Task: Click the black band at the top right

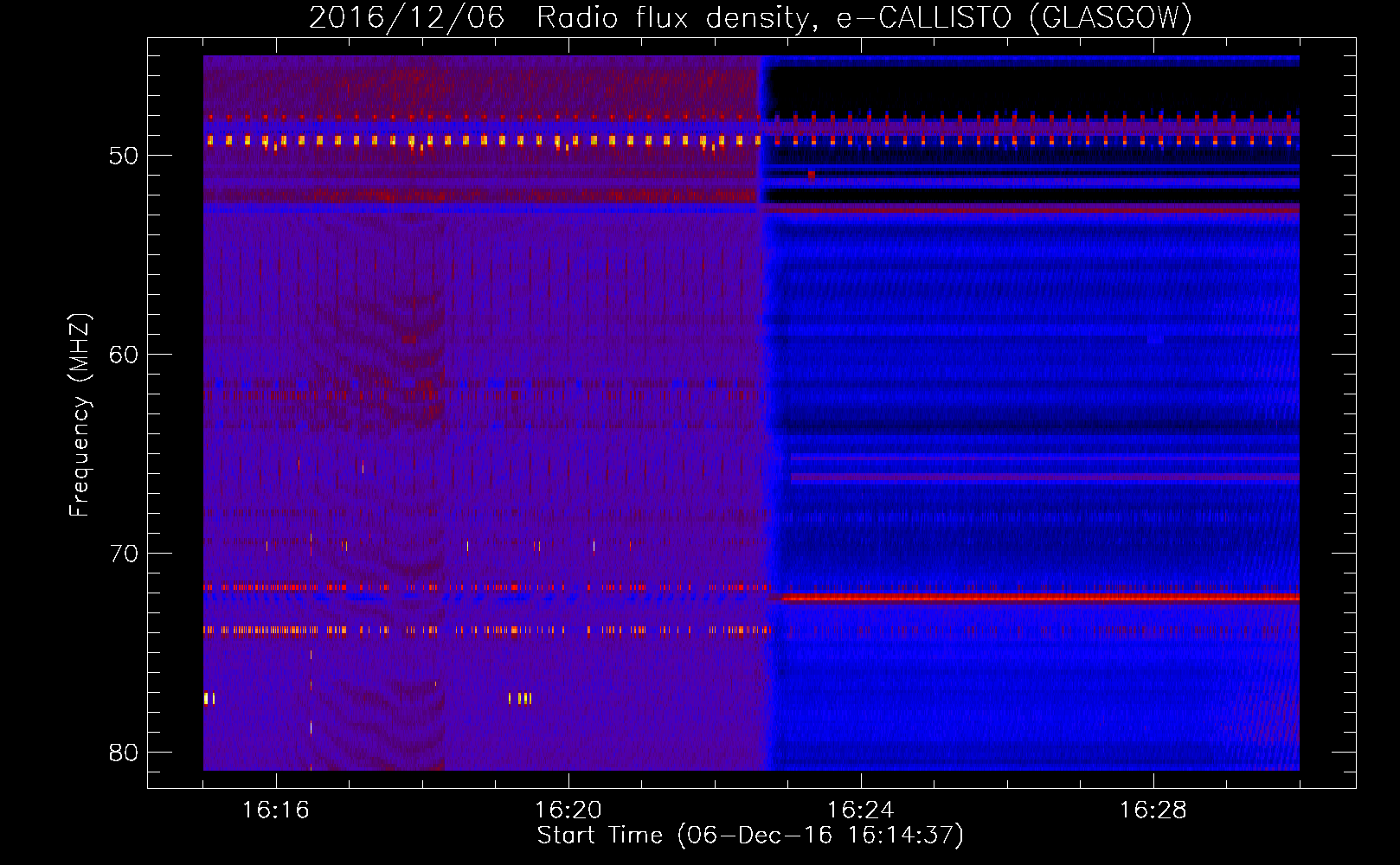Action: (x=1034, y=88)
